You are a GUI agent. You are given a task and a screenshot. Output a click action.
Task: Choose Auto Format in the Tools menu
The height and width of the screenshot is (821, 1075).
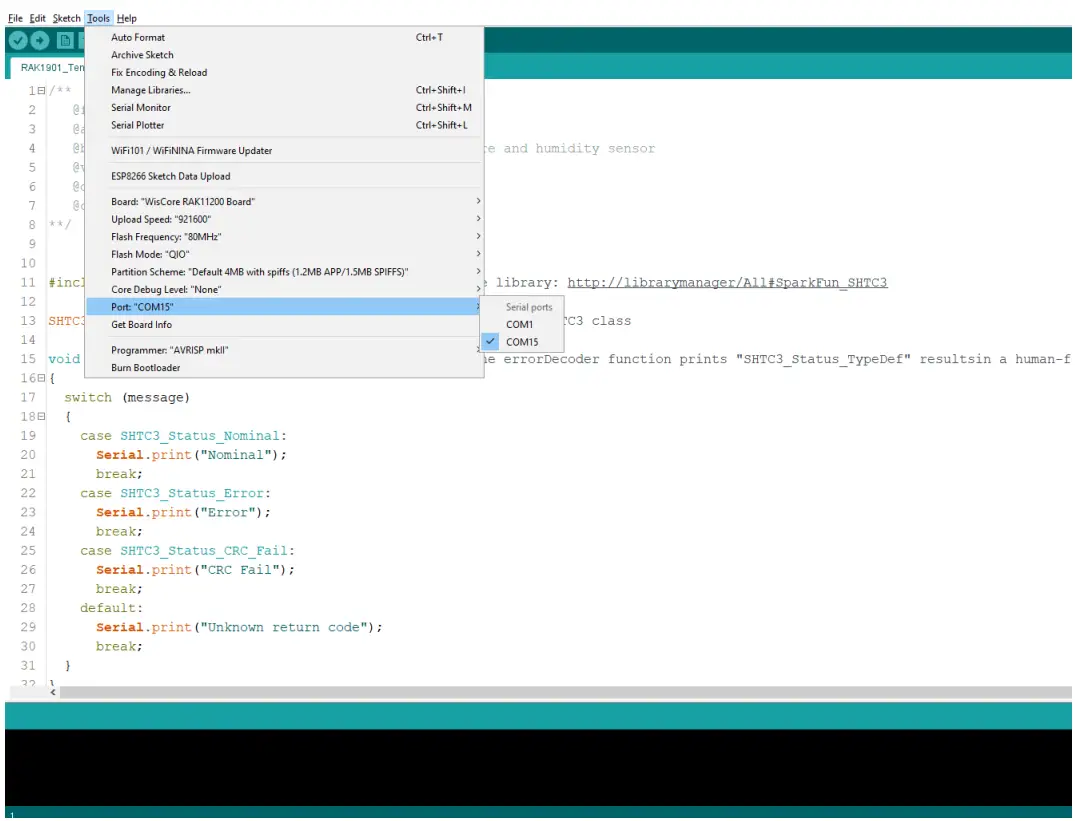click(138, 38)
